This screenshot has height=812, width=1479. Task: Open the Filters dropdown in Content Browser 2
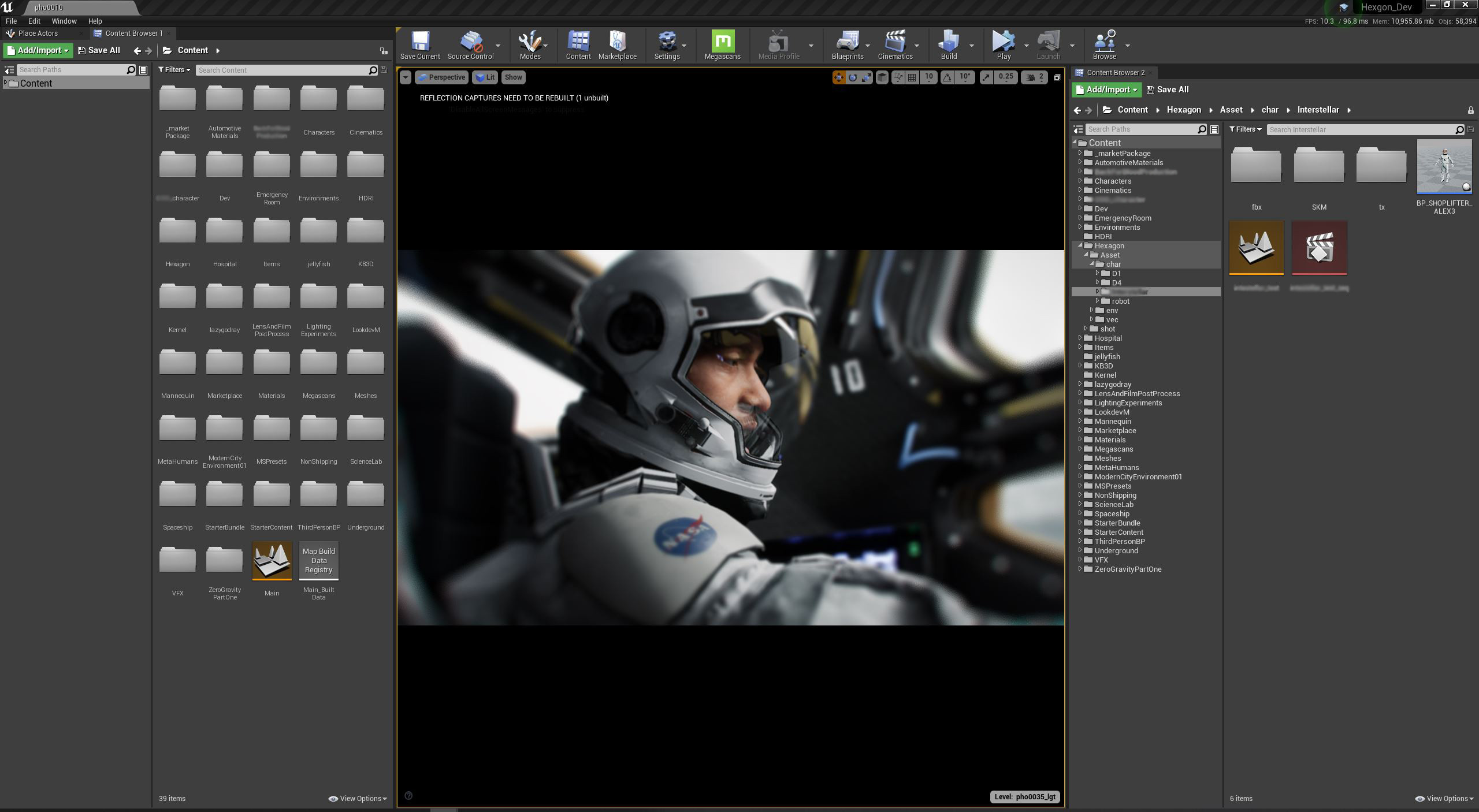(x=1245, y=129)
